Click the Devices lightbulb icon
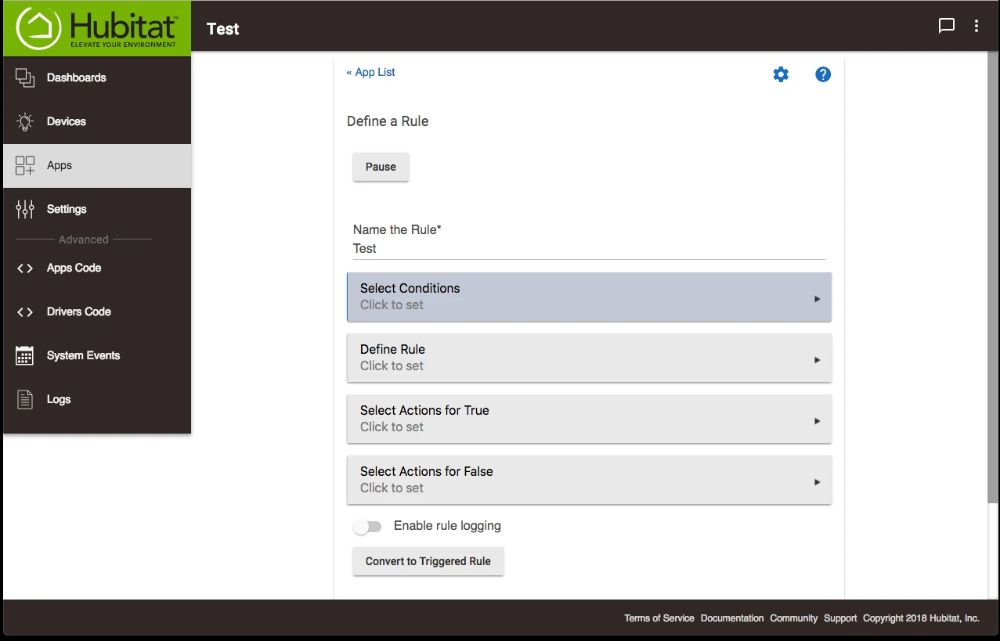The image size is (1000, 641). 25,122
